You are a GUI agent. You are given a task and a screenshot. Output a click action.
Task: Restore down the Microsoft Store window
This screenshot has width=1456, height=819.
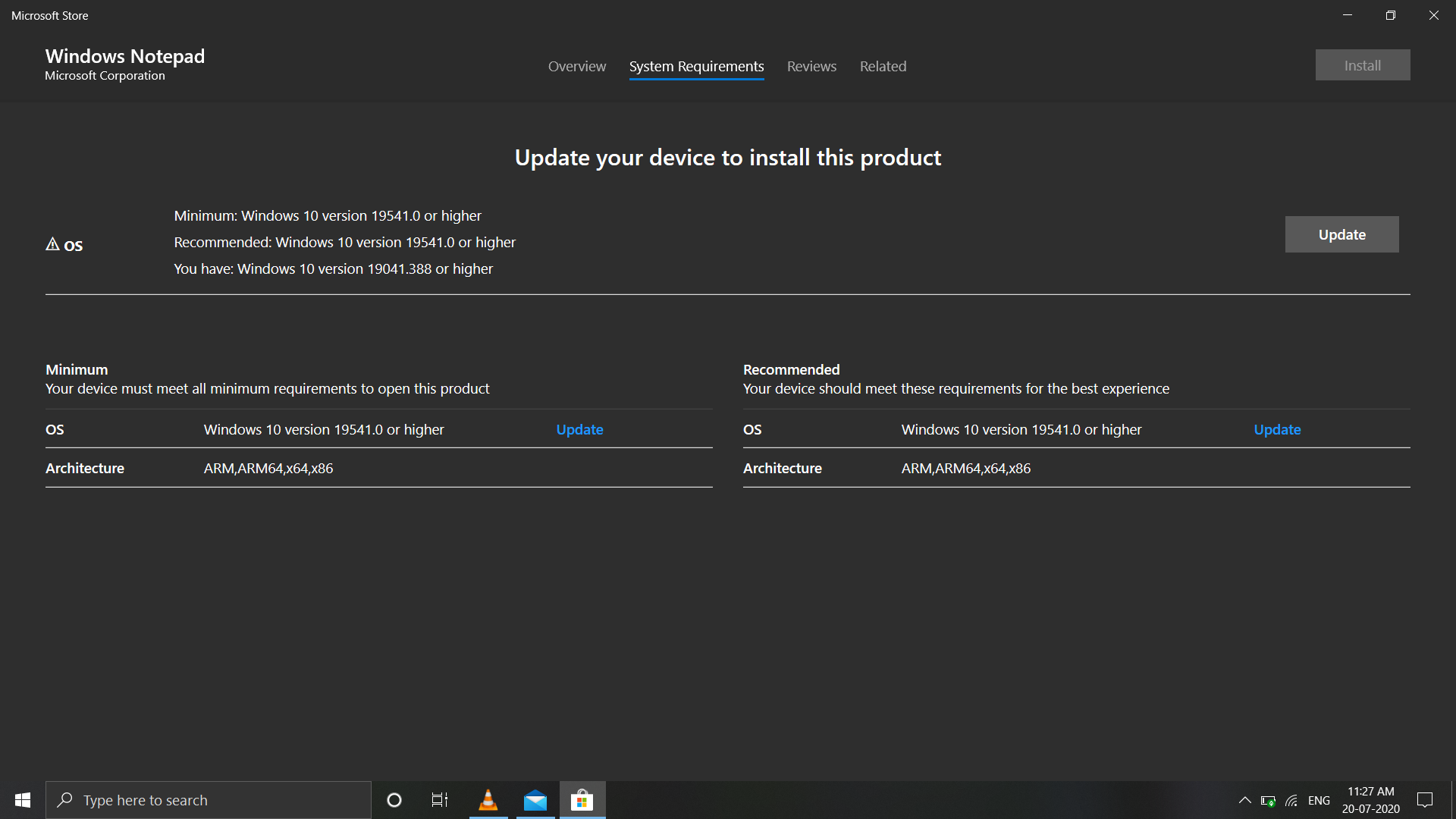(1391, 15)
